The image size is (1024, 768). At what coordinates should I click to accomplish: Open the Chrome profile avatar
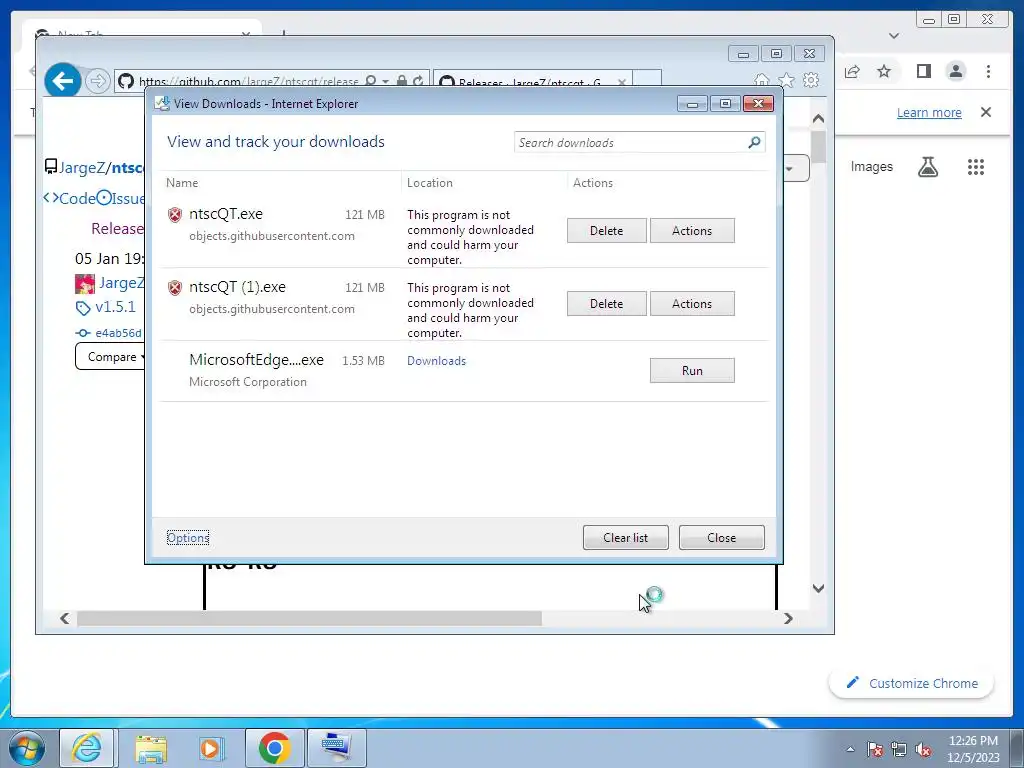tap(955, 71)
